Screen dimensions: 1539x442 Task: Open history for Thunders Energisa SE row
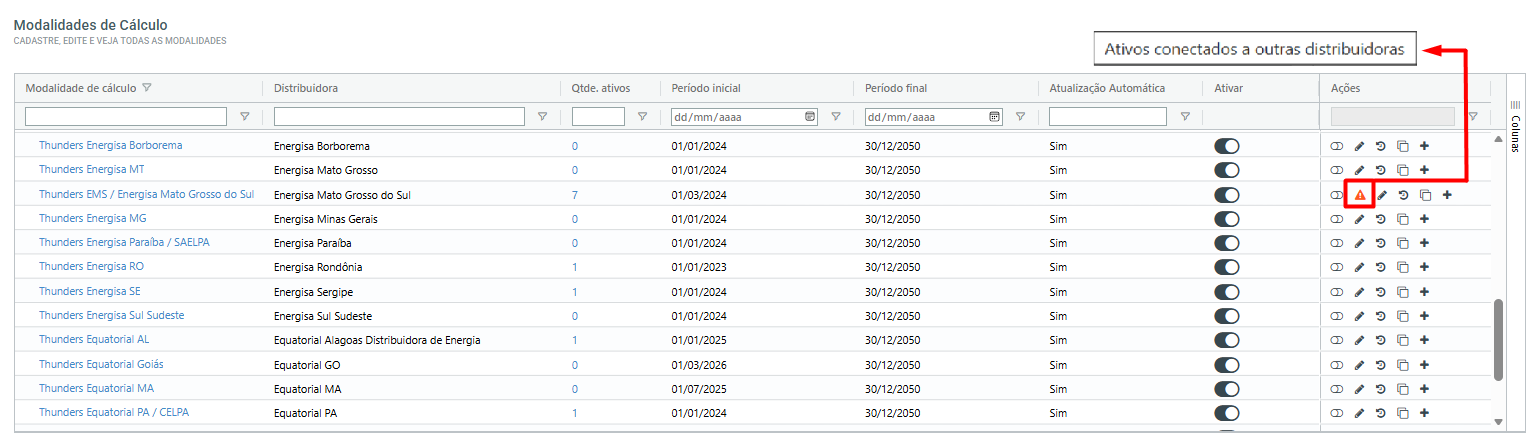tap(1381, 292)
